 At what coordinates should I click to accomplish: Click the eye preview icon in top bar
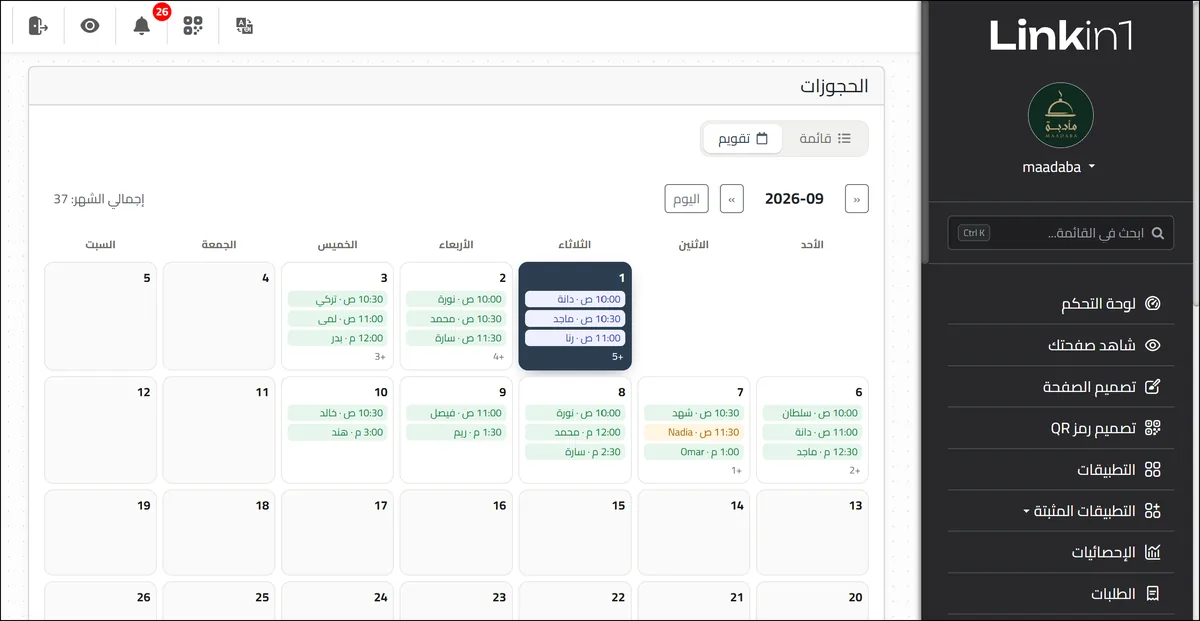pos(90,26)
